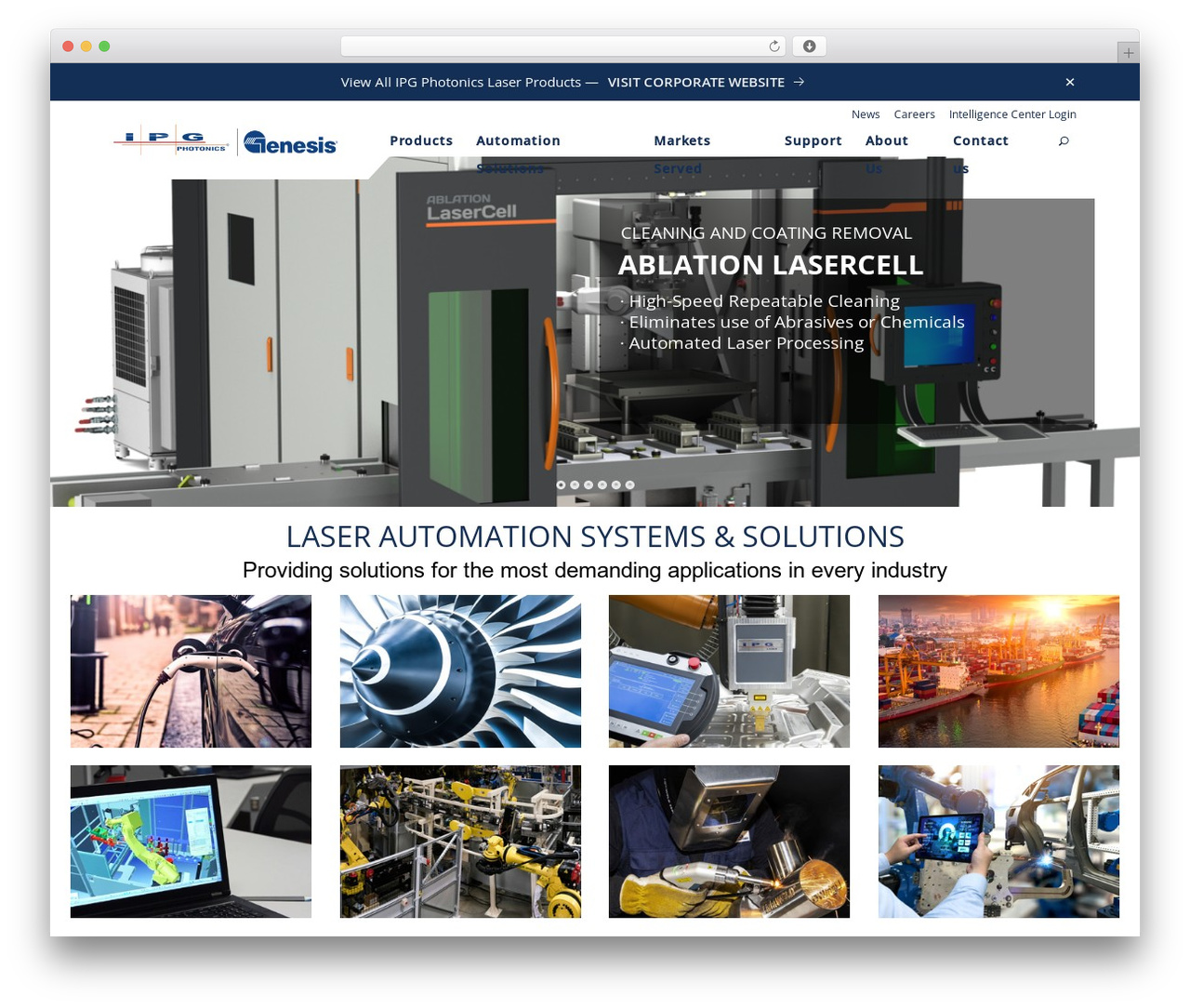Viewport: 1190px width, 1008px height.
Task: Open the yellow factory robots thumbnail
Action: click(460, 842)
